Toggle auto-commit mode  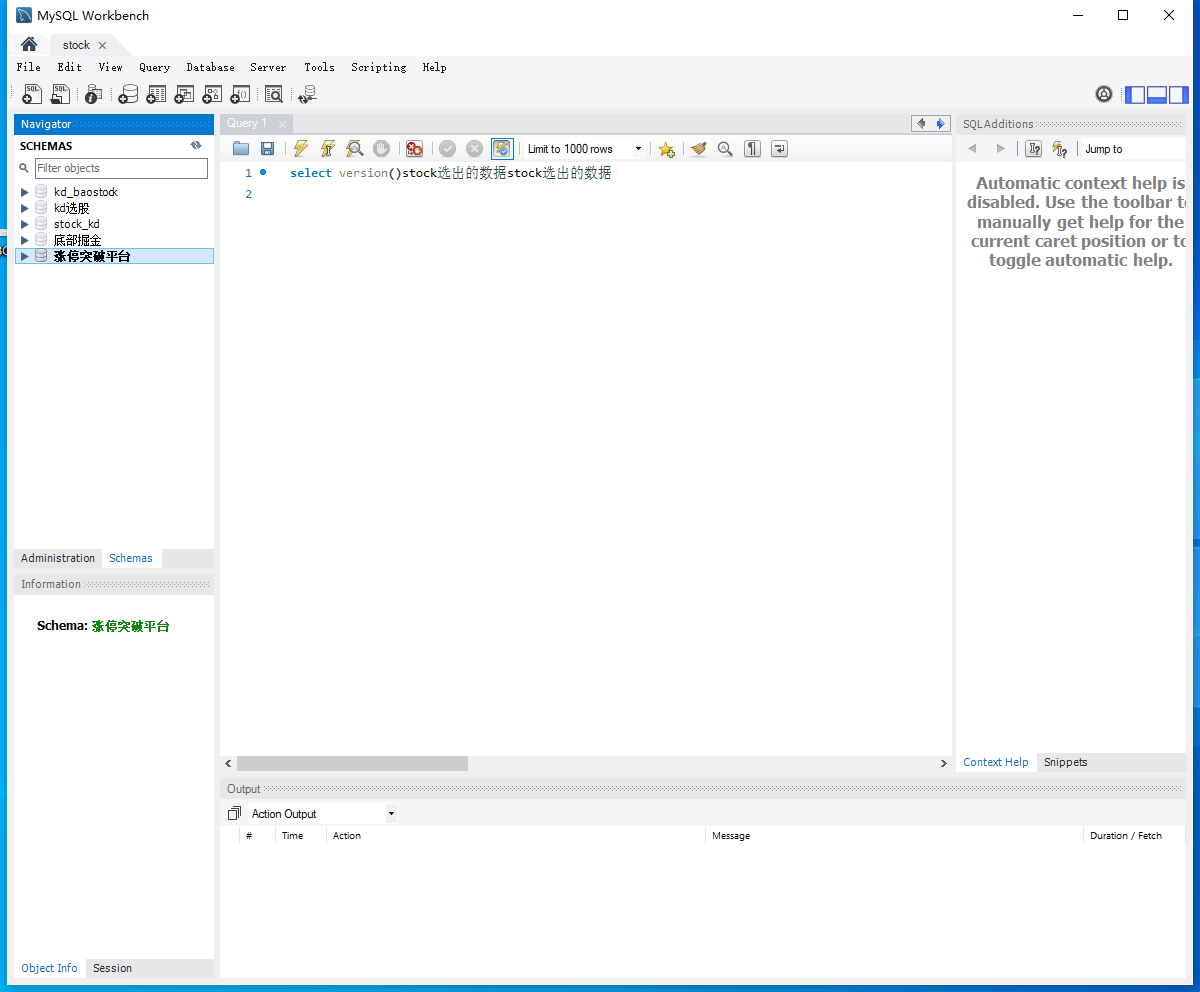point(502,149)
